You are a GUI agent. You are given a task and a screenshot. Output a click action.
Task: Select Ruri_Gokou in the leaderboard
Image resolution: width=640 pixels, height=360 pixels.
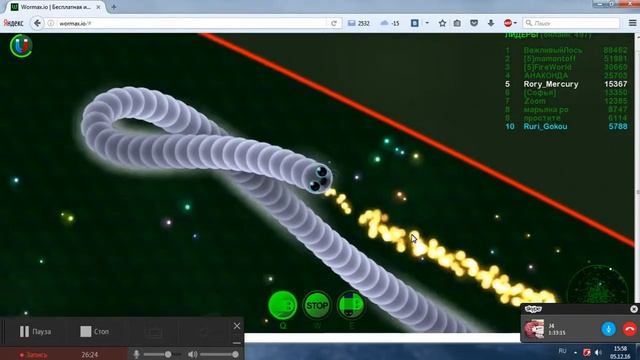click(545, 127)
